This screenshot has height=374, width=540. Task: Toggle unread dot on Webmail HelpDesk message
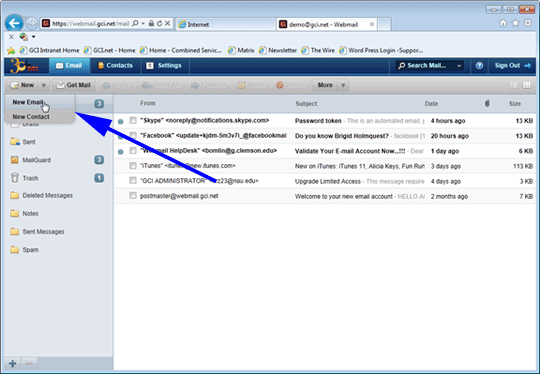click(x=121, y=152)
